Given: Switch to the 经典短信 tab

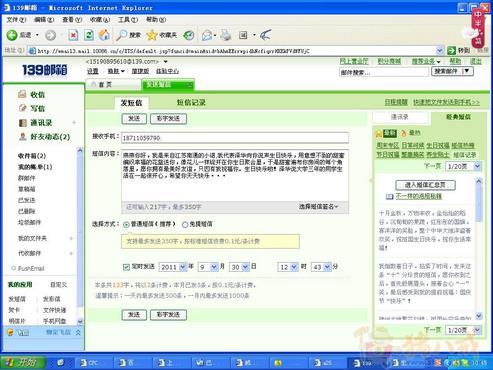Looking at the screenshot, I should point(458,117).
